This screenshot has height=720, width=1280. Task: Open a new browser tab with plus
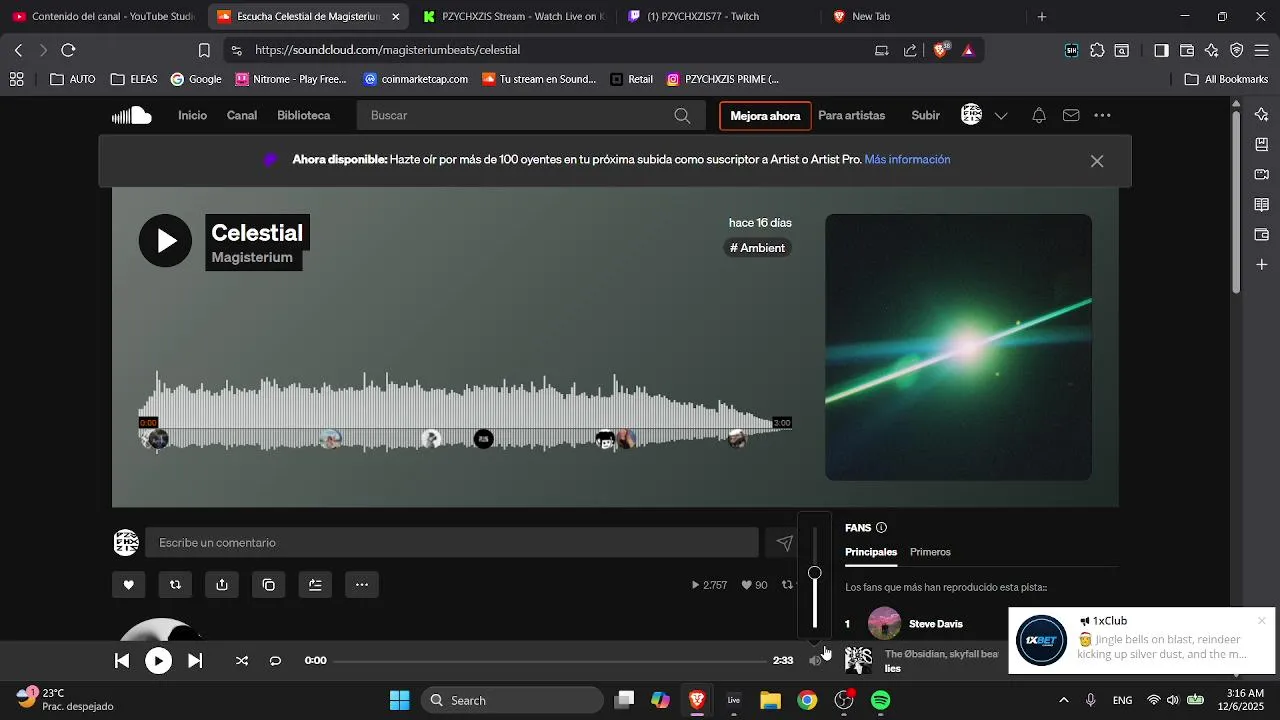1042,17
